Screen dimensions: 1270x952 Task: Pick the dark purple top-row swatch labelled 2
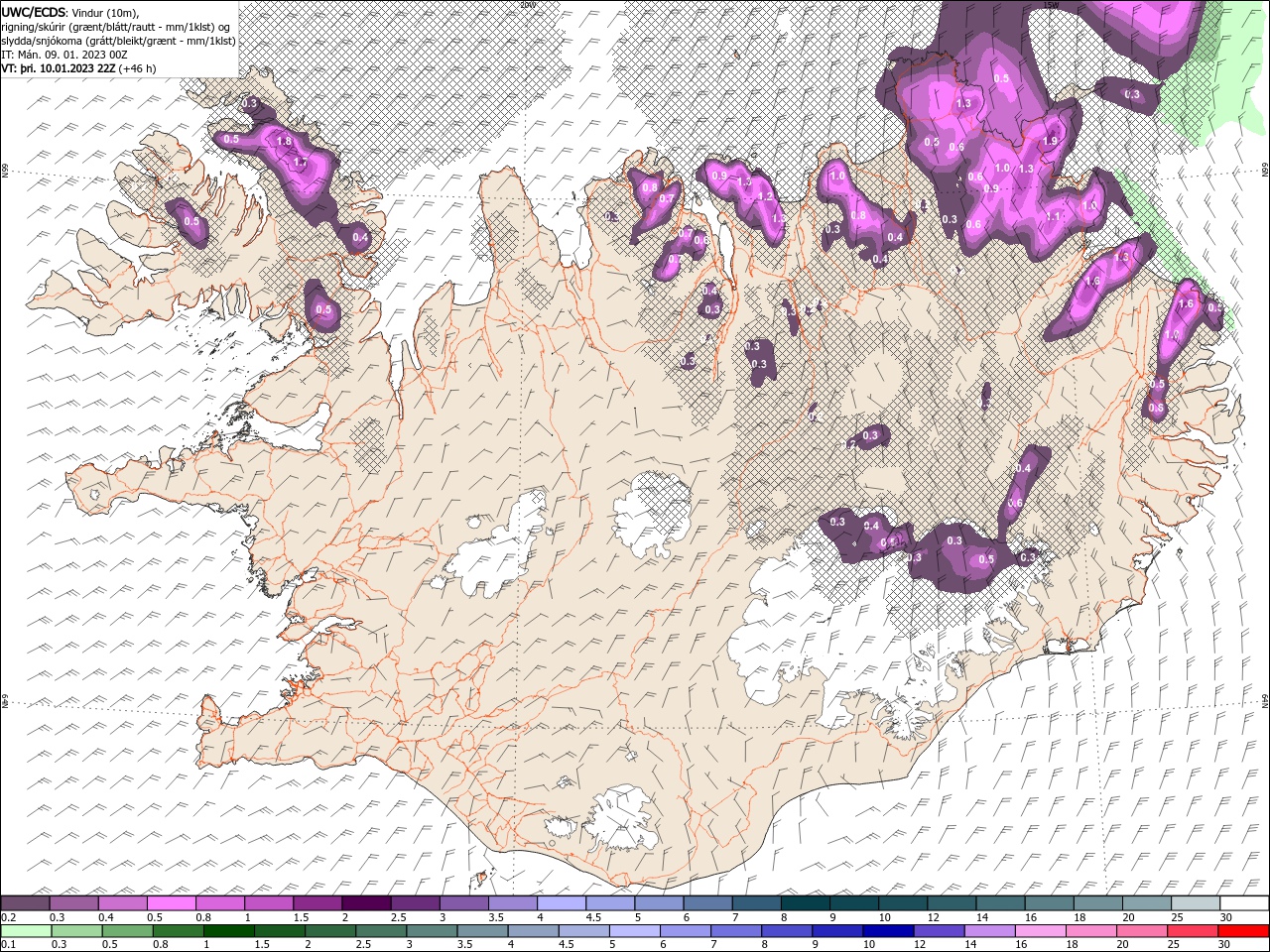tap(366, 903)
